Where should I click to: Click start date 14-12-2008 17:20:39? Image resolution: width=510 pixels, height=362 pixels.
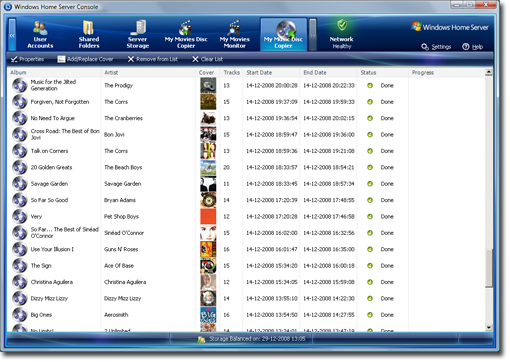272,200
